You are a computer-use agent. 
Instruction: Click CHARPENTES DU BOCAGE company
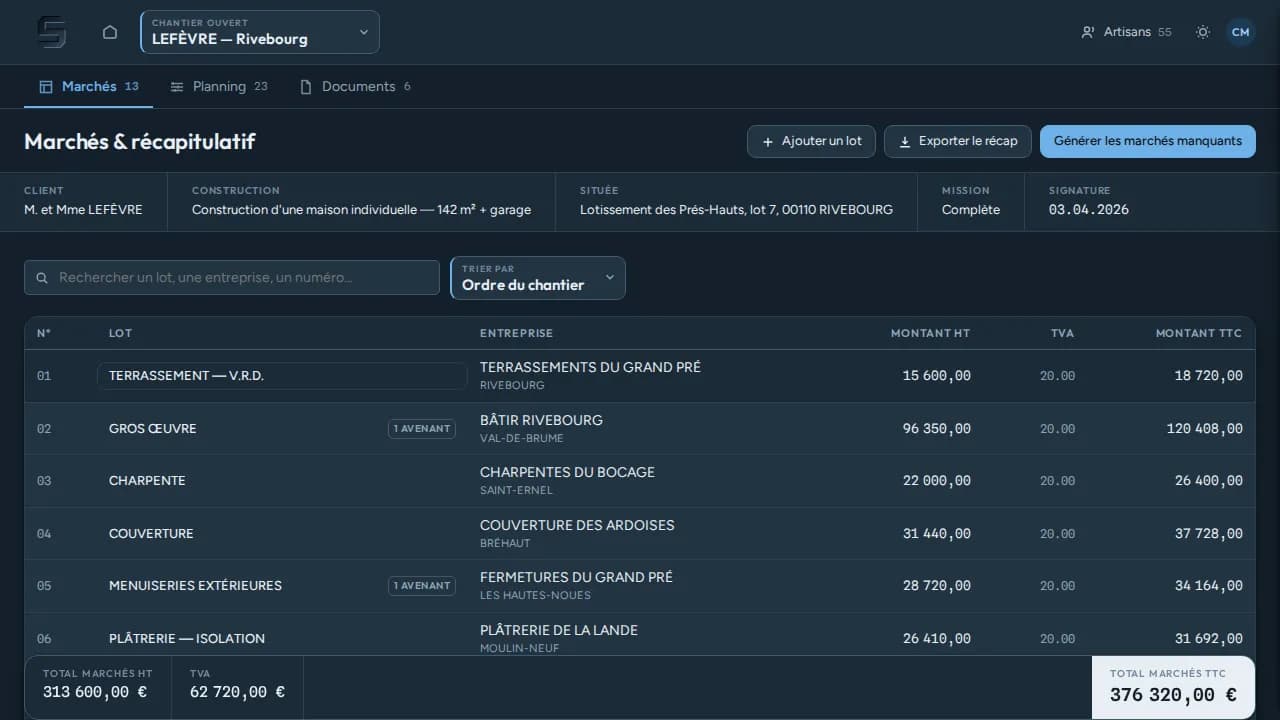(567, 472)
